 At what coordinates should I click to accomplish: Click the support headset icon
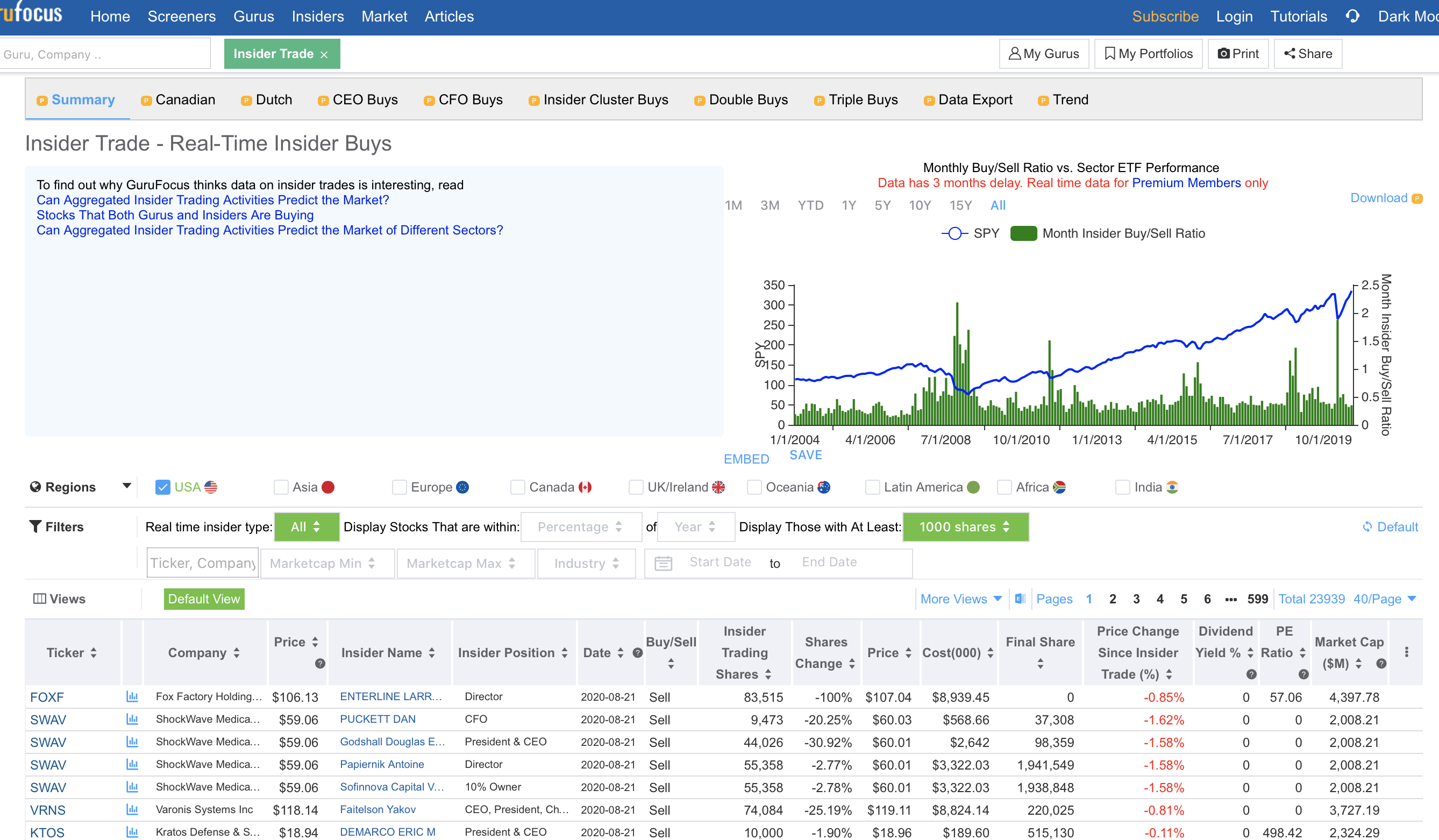pyautogui.click(x=1352, y=16)
